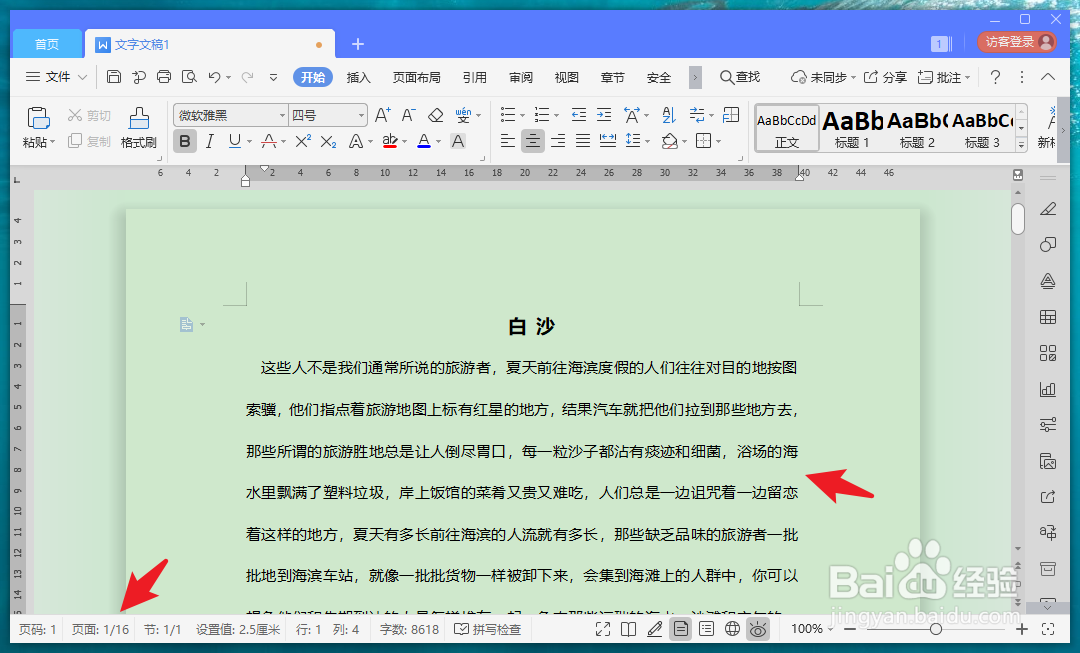Toggle Italic formatting
Screen dimensions: 1080x653
(x=209, y=141)
